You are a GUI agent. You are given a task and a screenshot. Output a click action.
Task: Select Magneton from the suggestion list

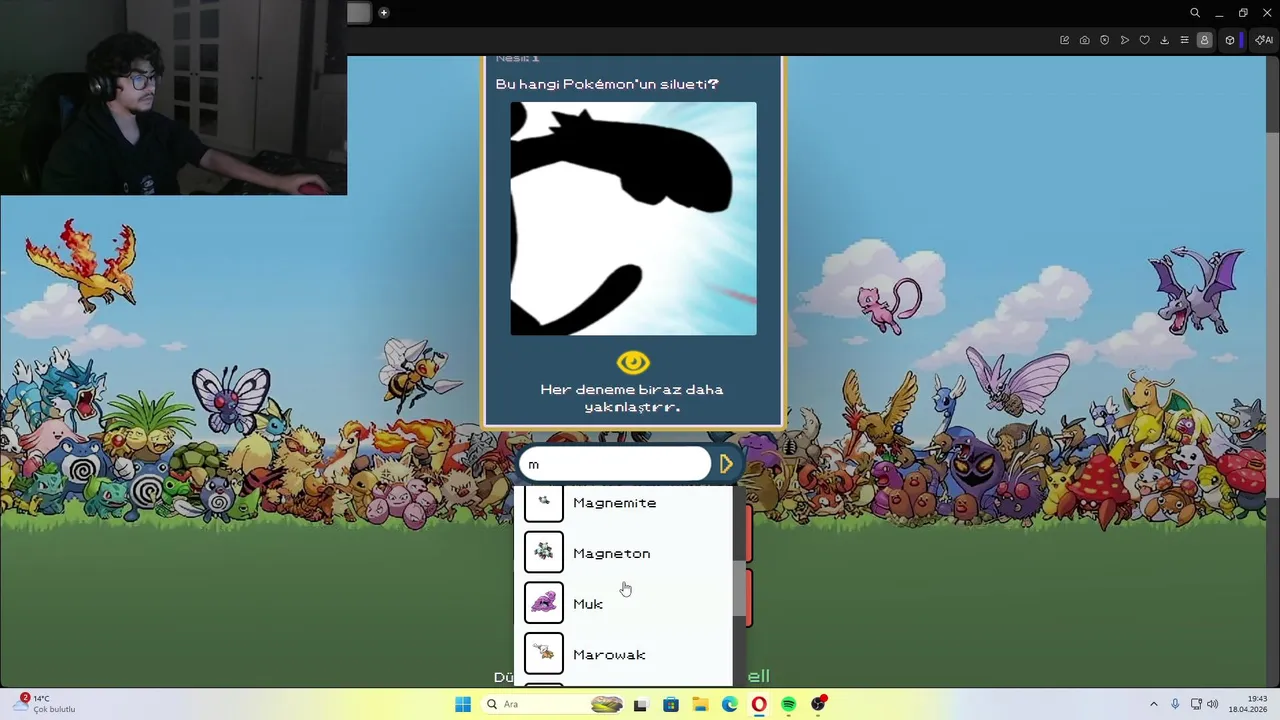click(x=624, y=553)
